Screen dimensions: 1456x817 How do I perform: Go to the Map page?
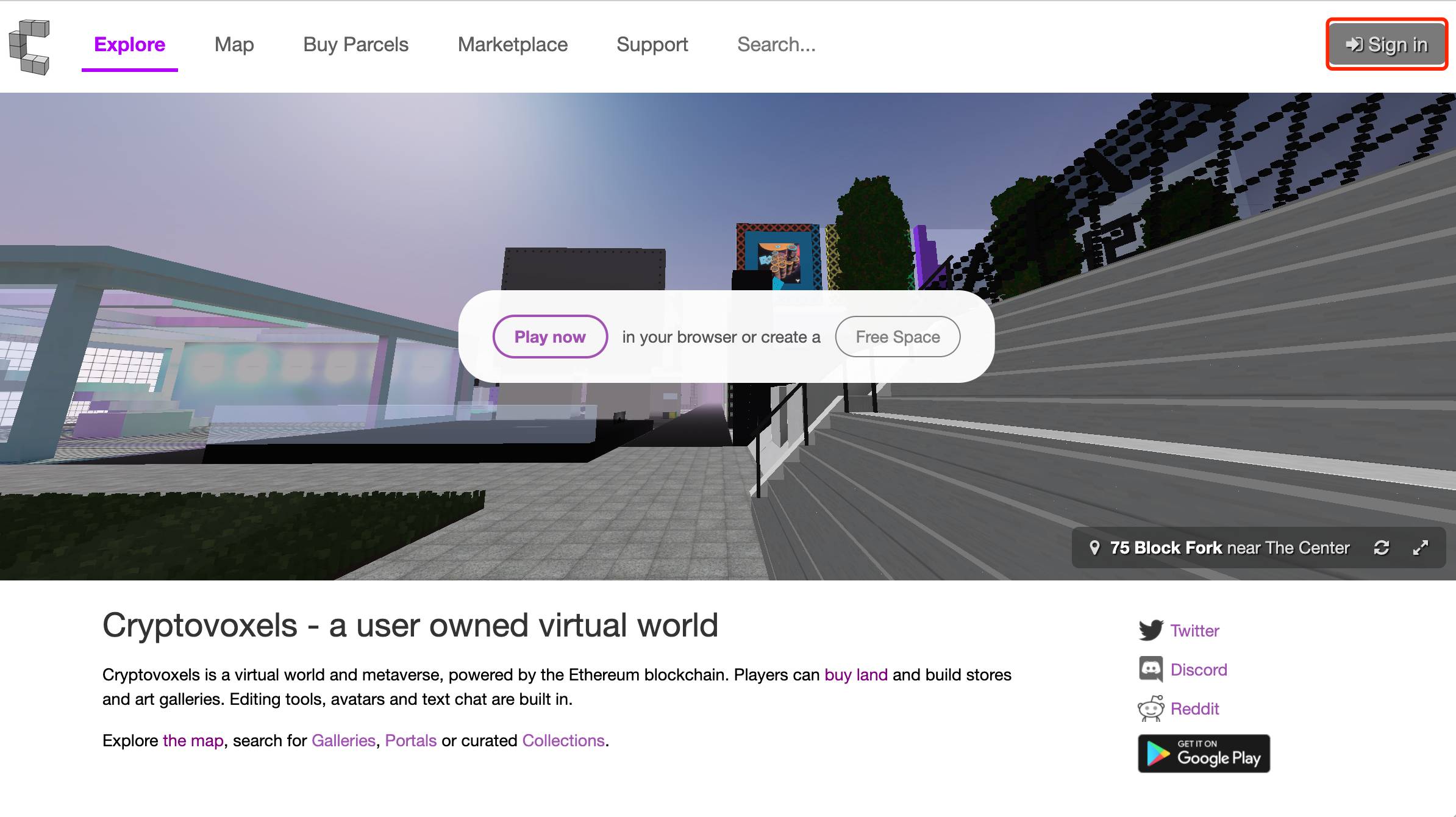[234, 45]
